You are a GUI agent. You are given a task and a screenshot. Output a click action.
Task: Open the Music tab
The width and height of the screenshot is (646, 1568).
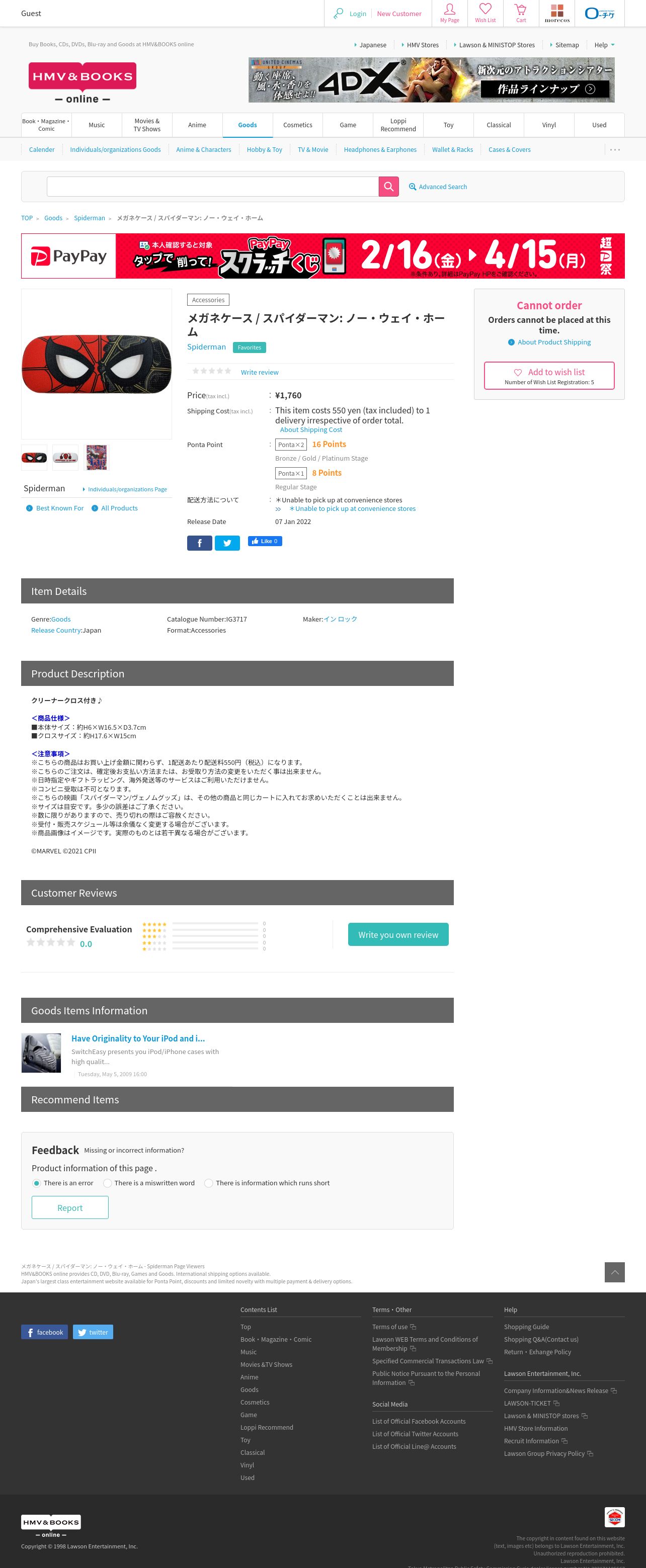[97, 125]
